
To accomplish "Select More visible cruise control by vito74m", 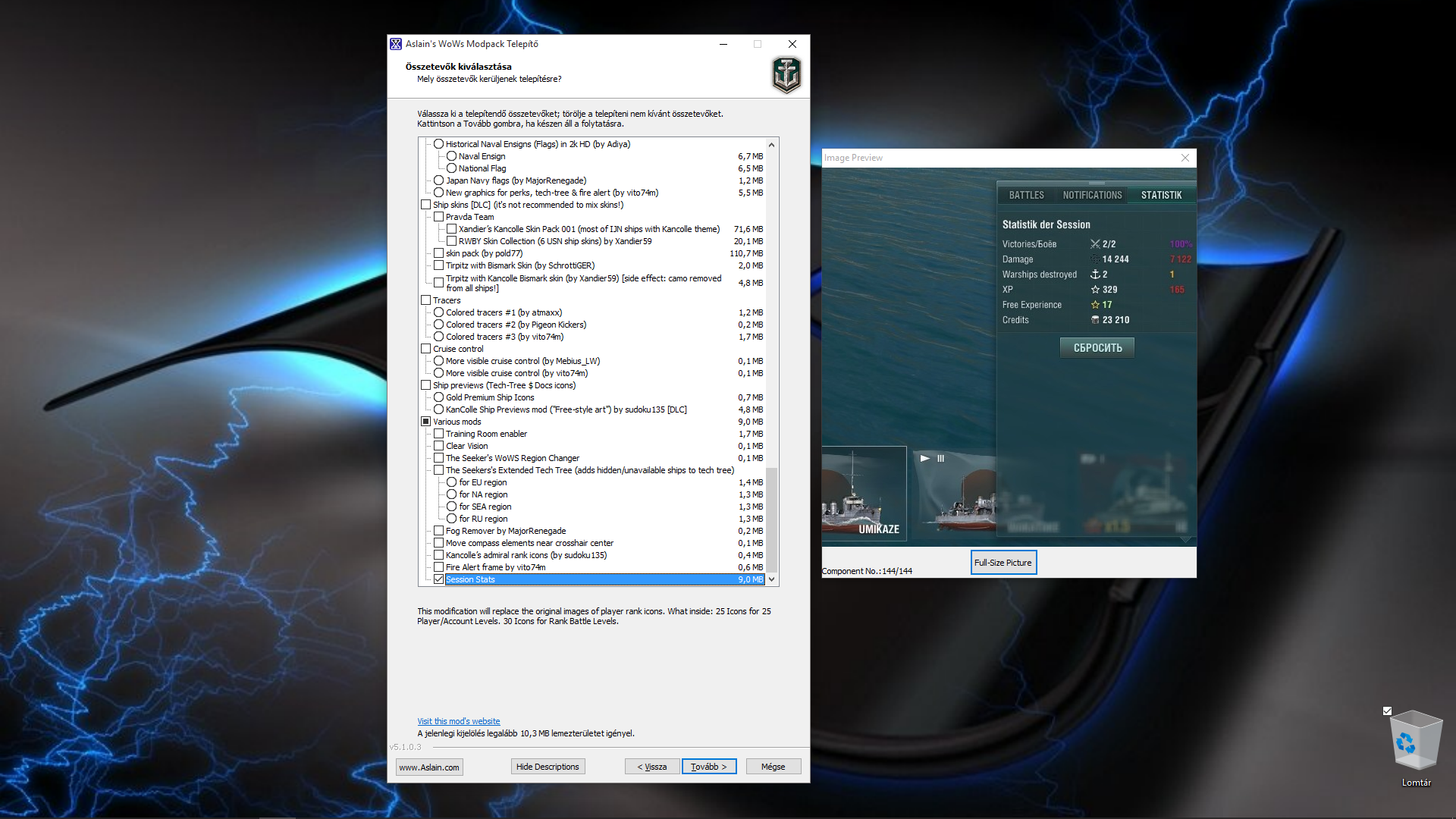I will [x=438, y=373].
